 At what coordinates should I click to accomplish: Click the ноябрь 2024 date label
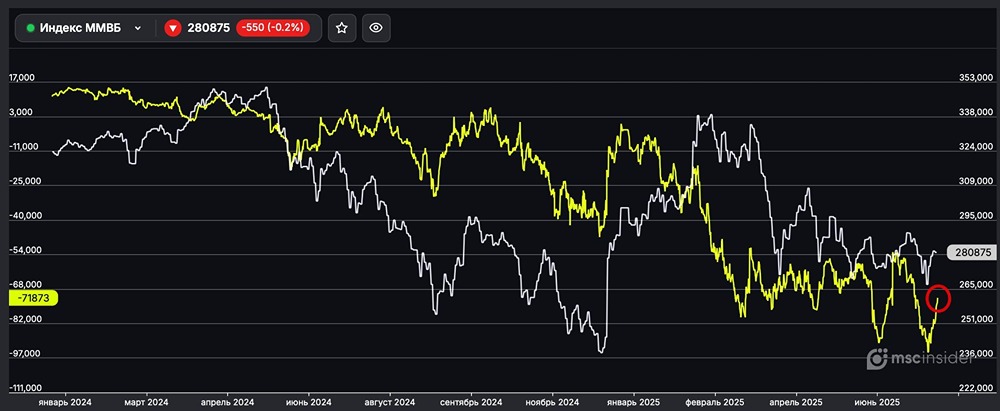click(x=552, y=402)
